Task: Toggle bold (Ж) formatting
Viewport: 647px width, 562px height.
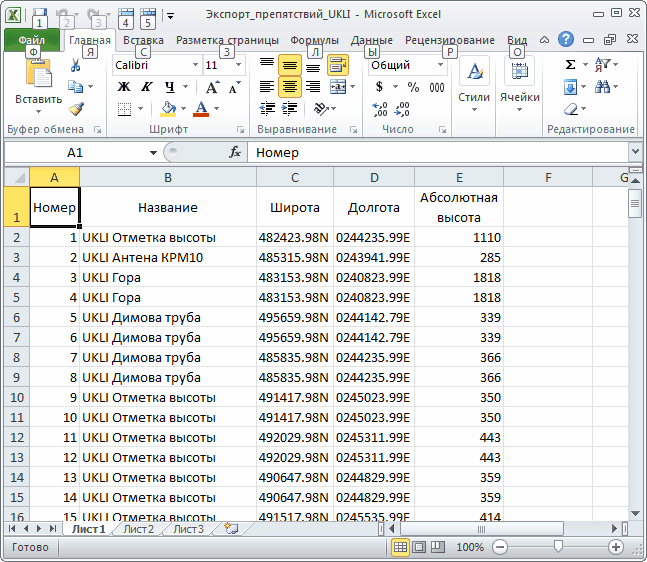Action: (x=124, y=87)
